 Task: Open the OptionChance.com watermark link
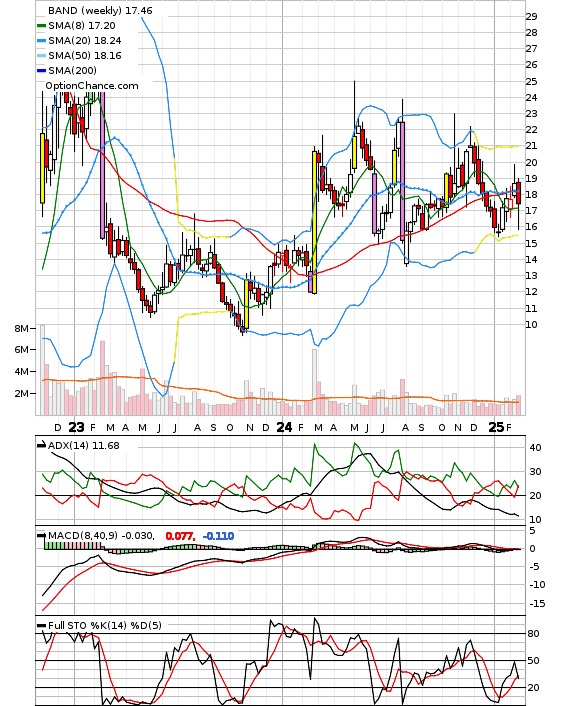coord(92,86)
